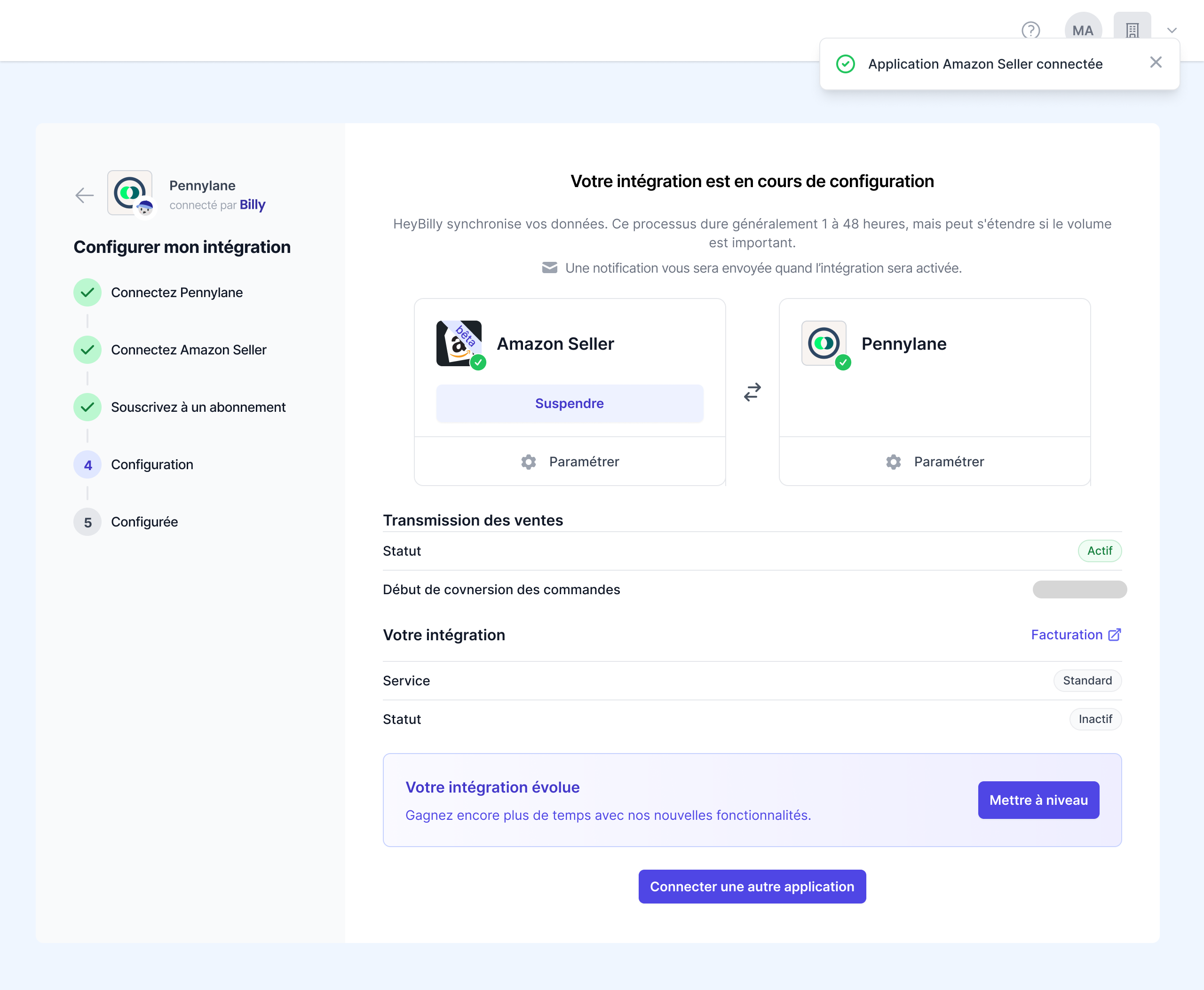The width and height of the screenshot is (1204, 990).
Task: Open the Souscrivez à un abonnement label
Action: tap(198, 407)
